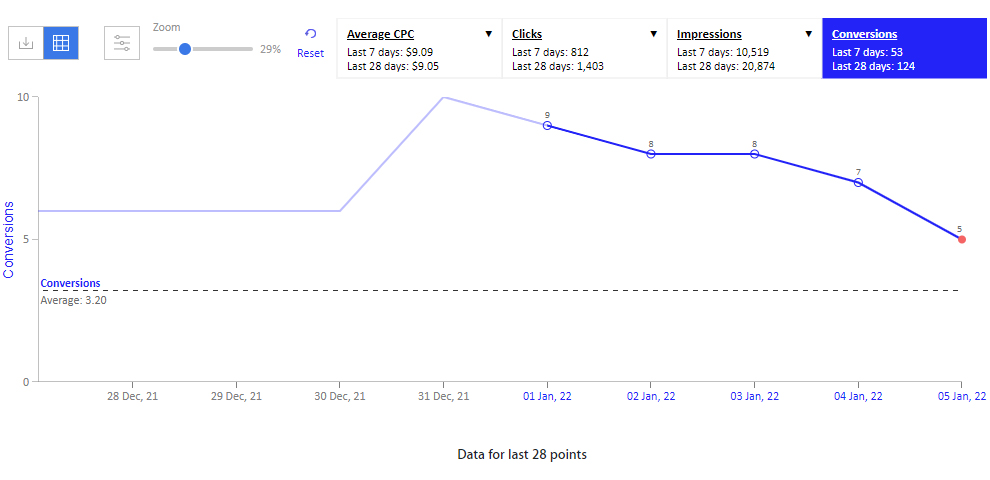Select the Average CPC metric tab
The image size is (990, 480).
tap(419, 49)
